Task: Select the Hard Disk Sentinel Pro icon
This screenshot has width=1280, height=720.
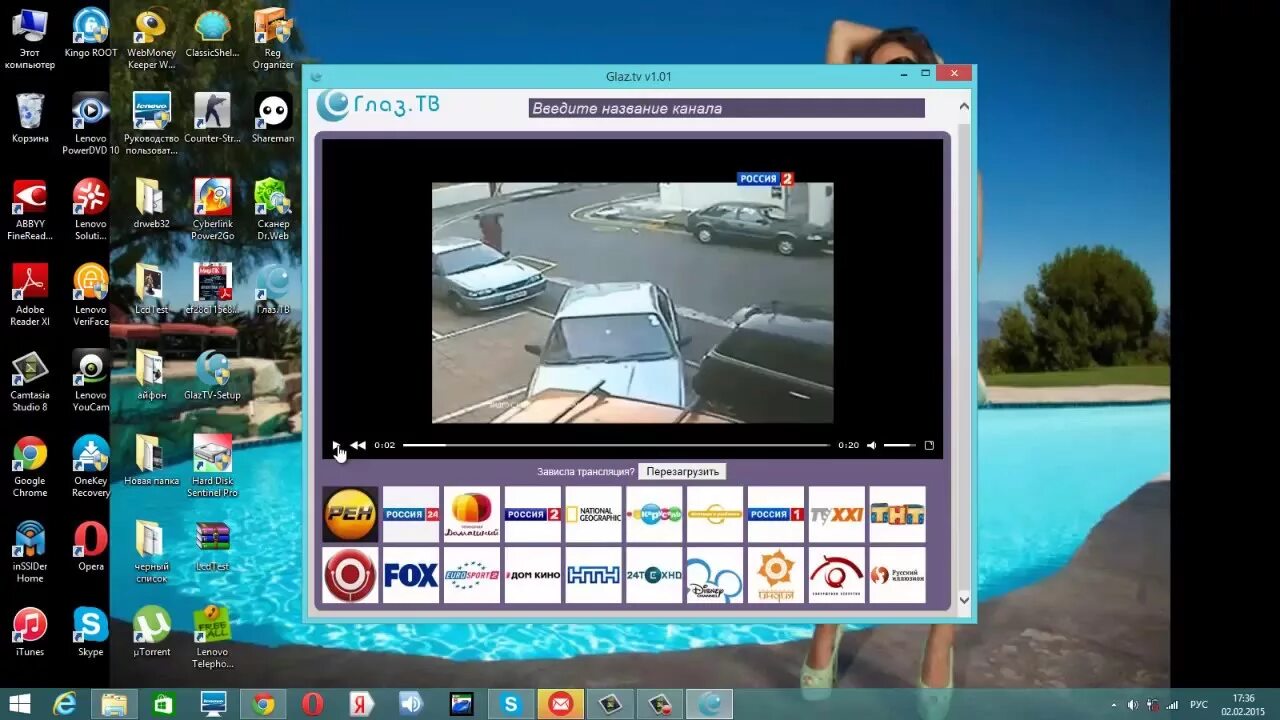Action: 212,467
